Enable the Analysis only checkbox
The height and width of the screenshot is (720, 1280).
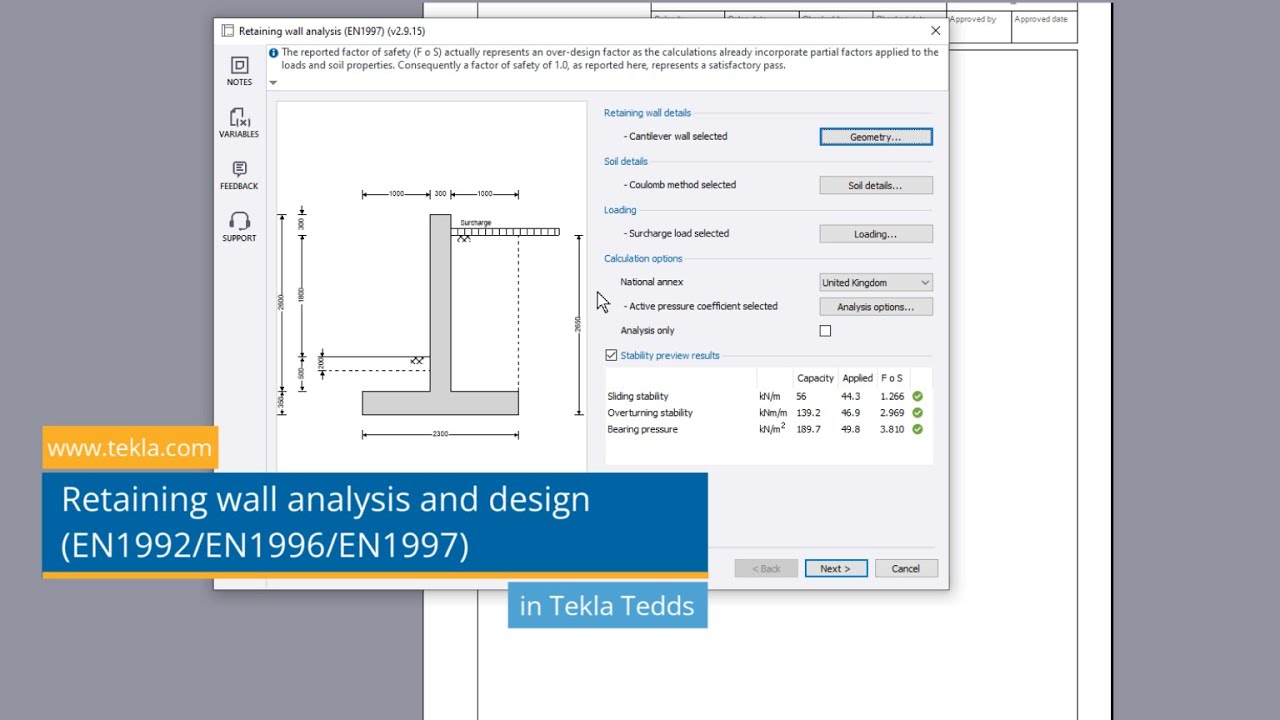[825, 331]
